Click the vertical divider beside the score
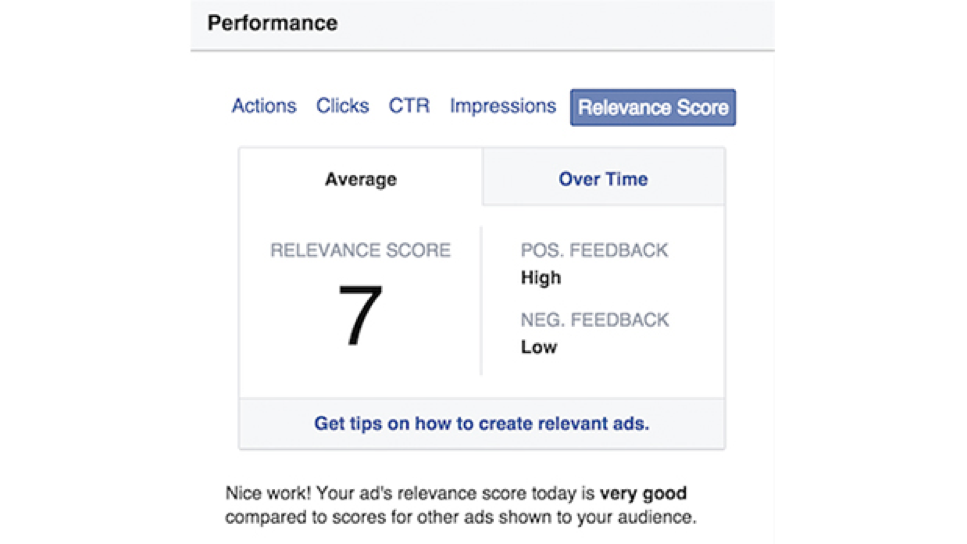The image size is (967, 544). (x=481, y=300)
